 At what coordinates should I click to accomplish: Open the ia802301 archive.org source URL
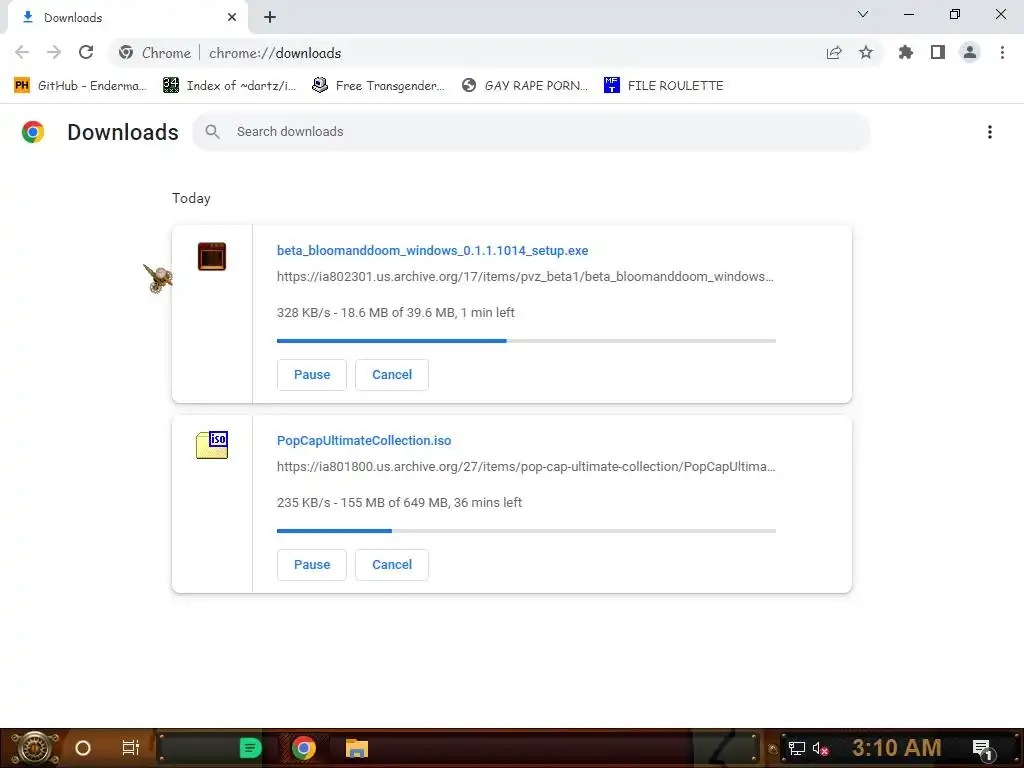pos(525,276)
